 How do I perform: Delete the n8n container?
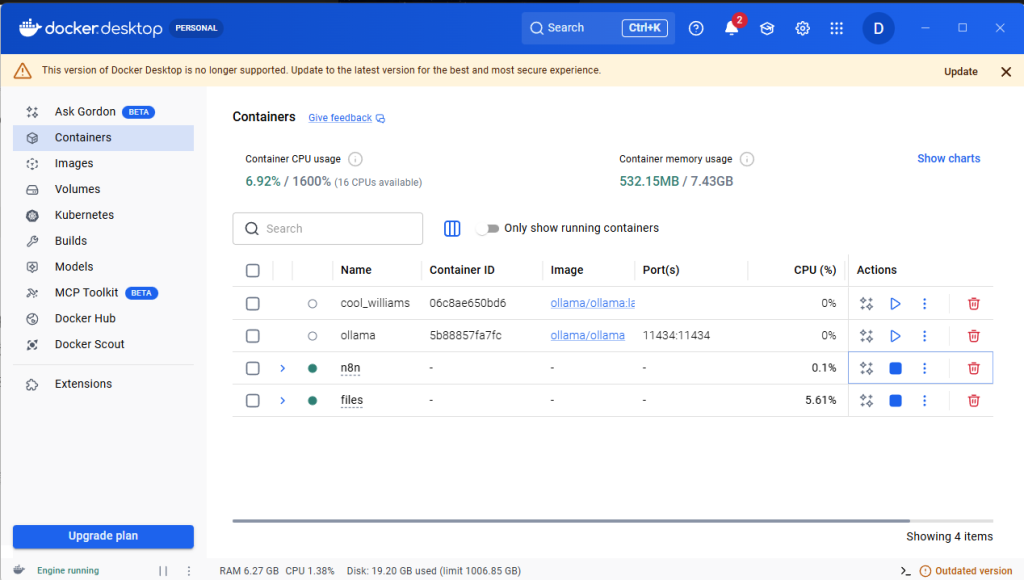point(974,368)
